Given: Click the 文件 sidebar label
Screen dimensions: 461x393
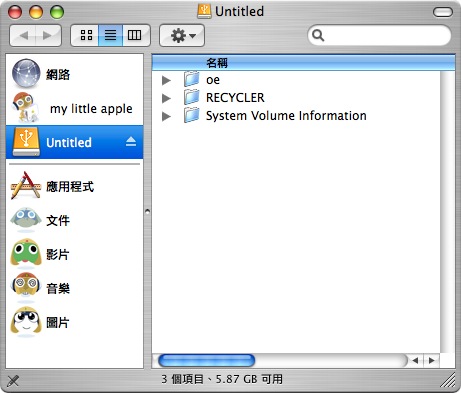Looking at the screenshot, I should [58, 220].
